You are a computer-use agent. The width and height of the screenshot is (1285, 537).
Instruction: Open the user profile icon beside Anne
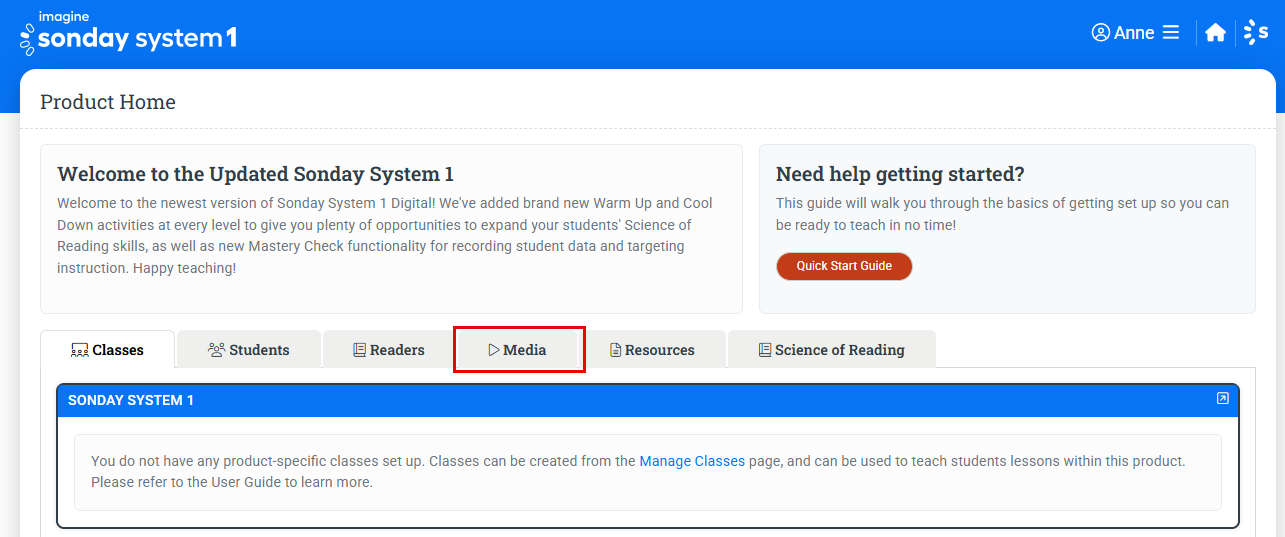(1100, 33)
